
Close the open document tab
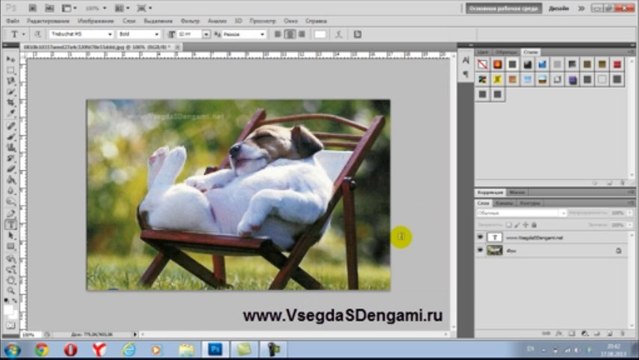tap(177, 47)
